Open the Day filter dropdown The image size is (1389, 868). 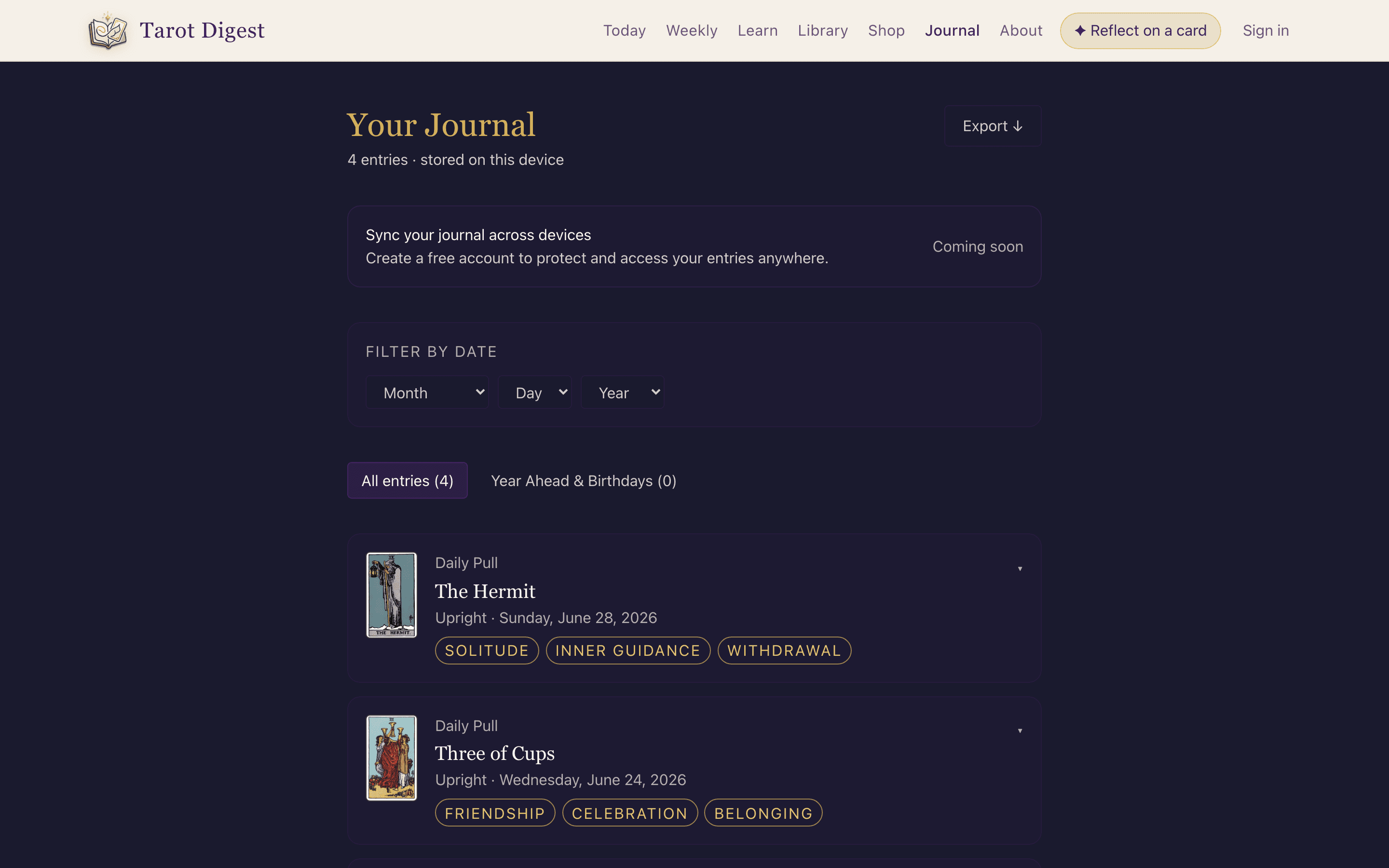tap(535, 393)
